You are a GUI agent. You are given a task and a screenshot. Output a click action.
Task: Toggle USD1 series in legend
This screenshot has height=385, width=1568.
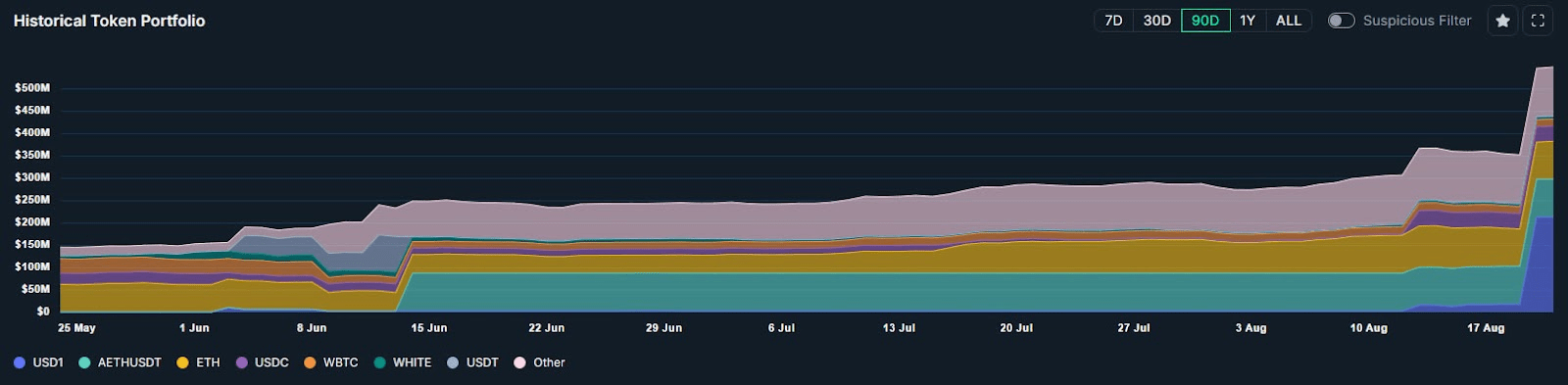point(39,362)
